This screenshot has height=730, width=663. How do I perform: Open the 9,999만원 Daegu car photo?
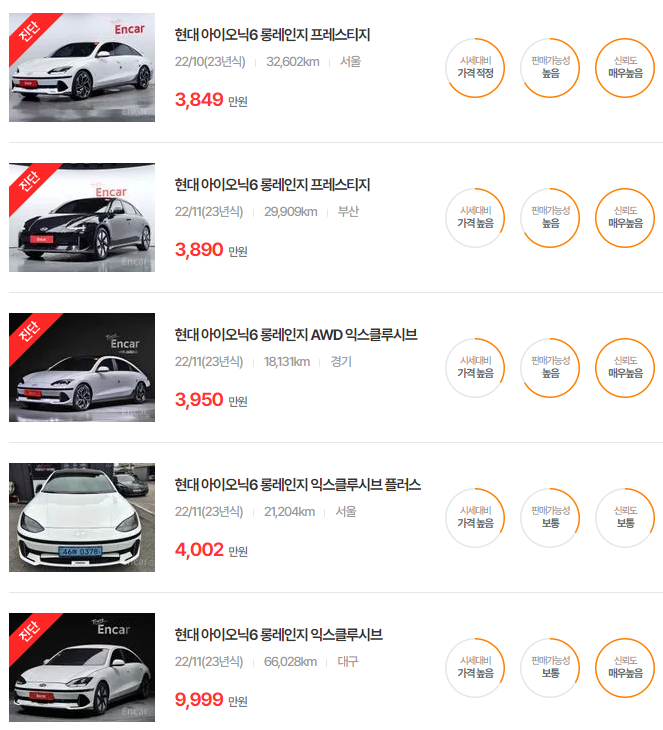[82, 667]
